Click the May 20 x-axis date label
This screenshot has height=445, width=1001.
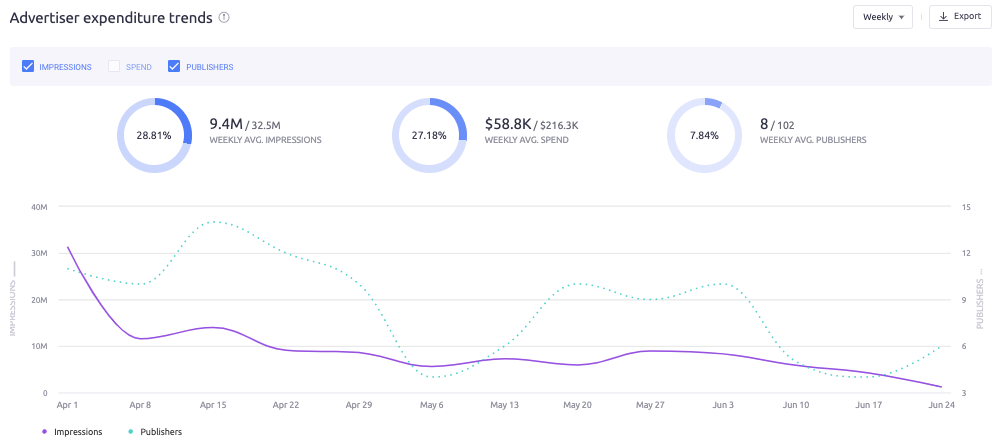point(578,405)
